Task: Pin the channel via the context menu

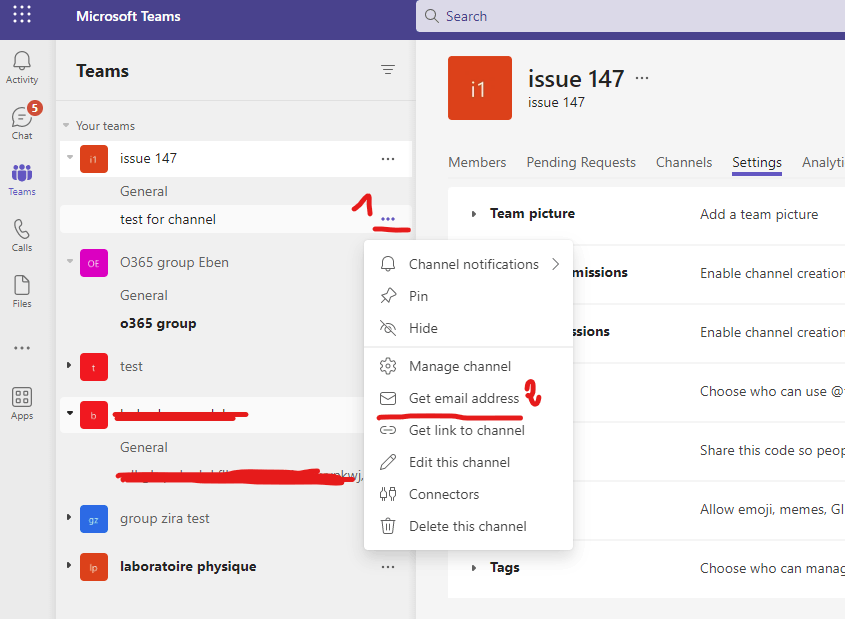Action: pos(420,295)
